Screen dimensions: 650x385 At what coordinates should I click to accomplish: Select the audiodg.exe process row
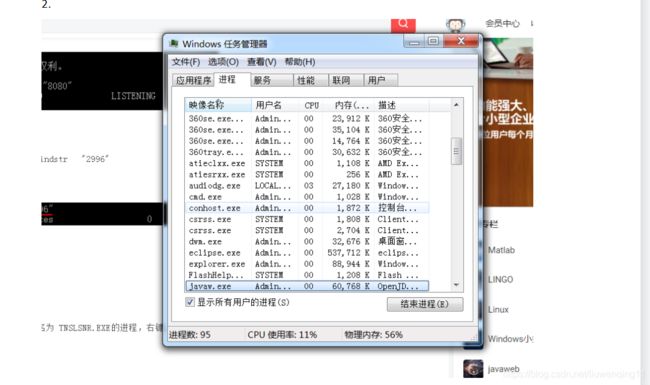pyautogui.click(x=307, y=186)
